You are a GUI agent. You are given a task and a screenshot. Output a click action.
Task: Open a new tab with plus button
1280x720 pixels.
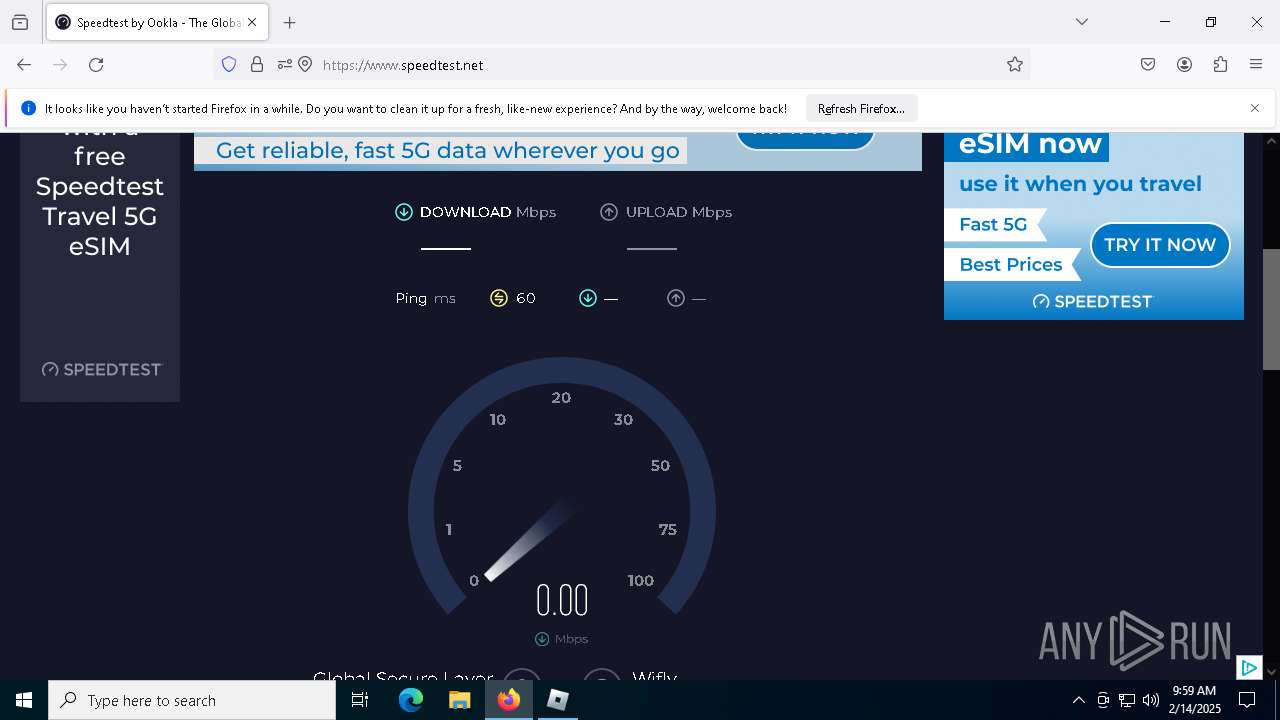click(289, 22)
